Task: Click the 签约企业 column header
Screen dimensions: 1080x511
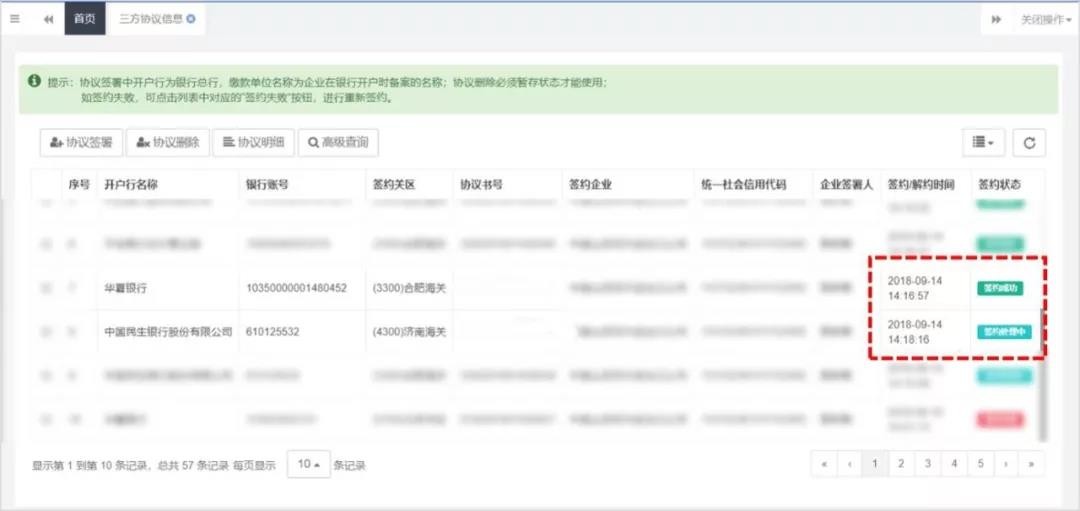Action: tap(590, 185)
